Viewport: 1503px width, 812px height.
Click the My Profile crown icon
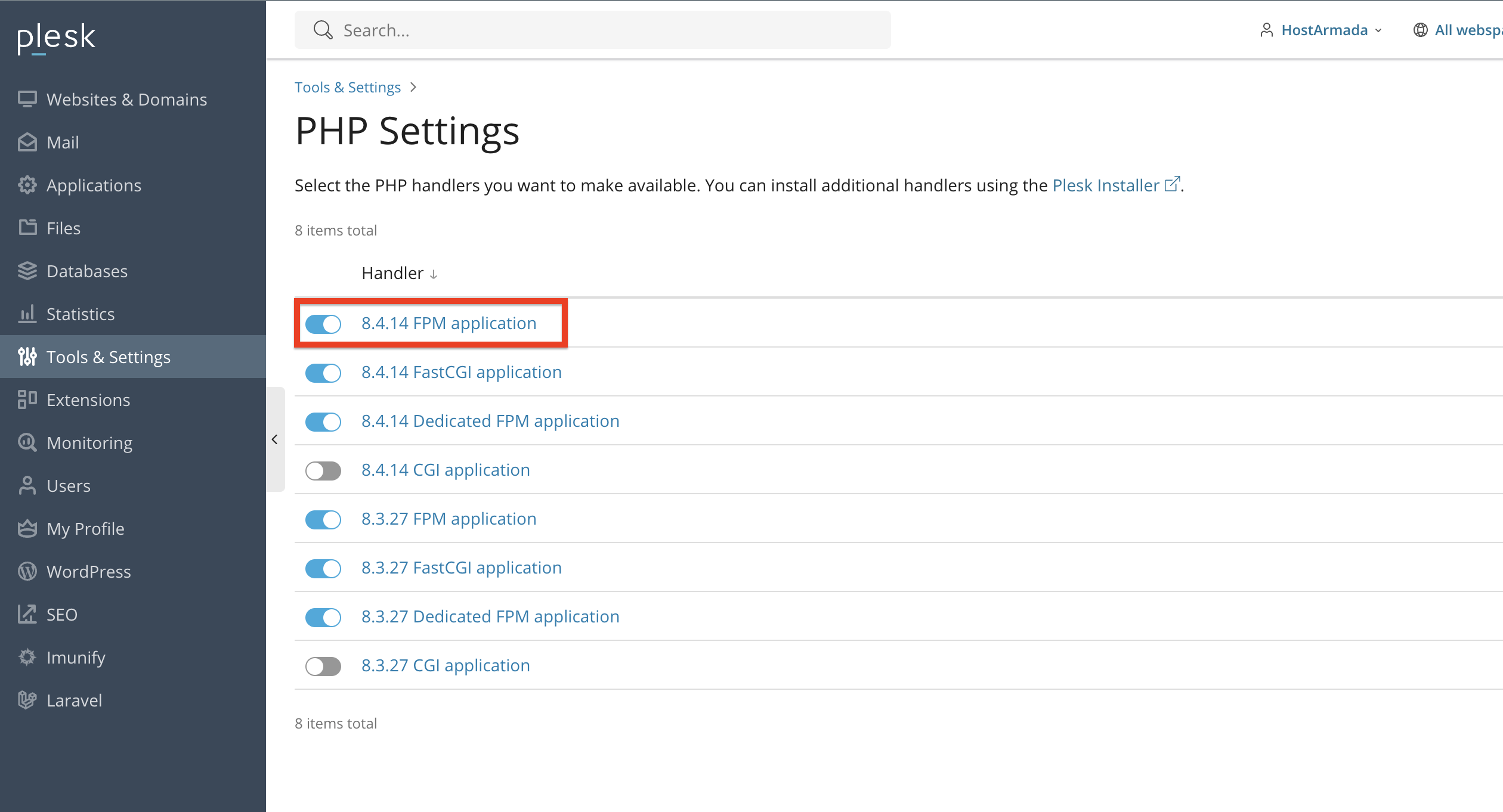[x=27, y=528]
